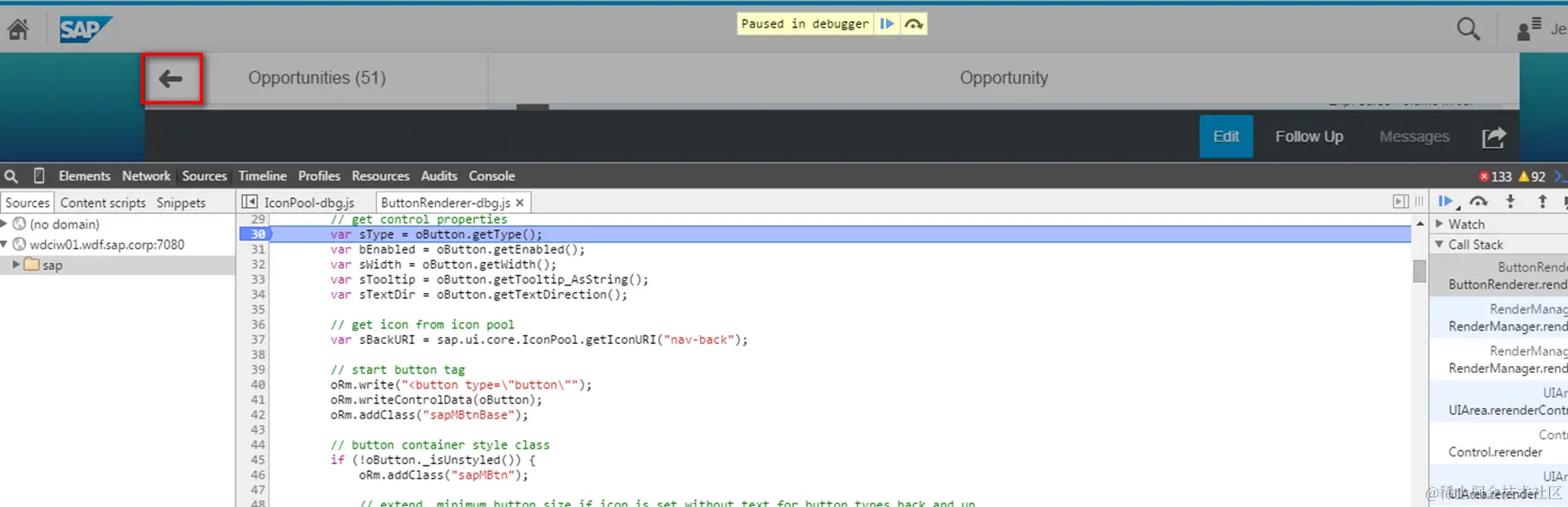
Task: Open the share action icon
Action: (1494, 137)
